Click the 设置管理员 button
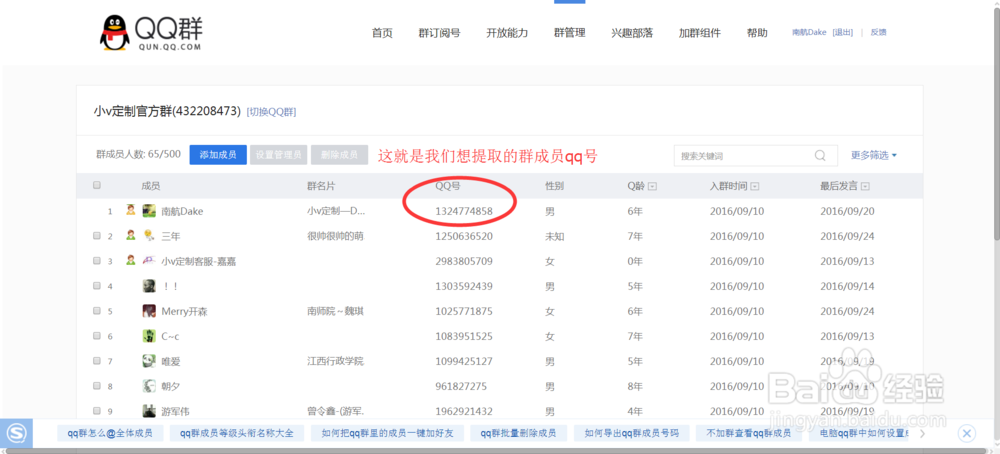The height and width of the screenshot is (454, 1000). [x=279, y=155]
